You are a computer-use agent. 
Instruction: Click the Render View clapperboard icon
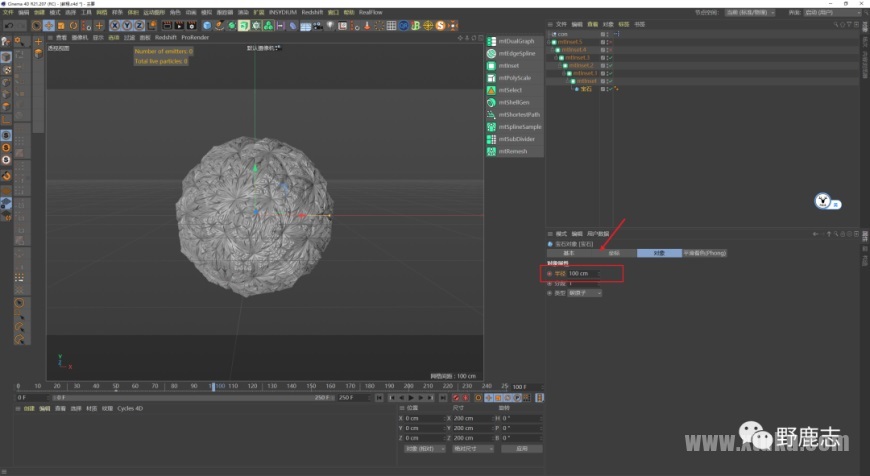coord(167,26)
